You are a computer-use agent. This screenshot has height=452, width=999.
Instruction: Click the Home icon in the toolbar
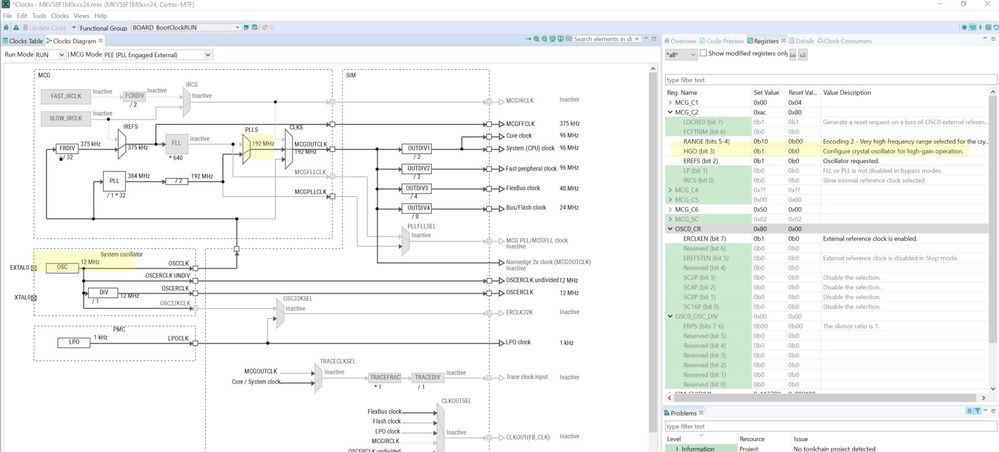pos(6,28)
